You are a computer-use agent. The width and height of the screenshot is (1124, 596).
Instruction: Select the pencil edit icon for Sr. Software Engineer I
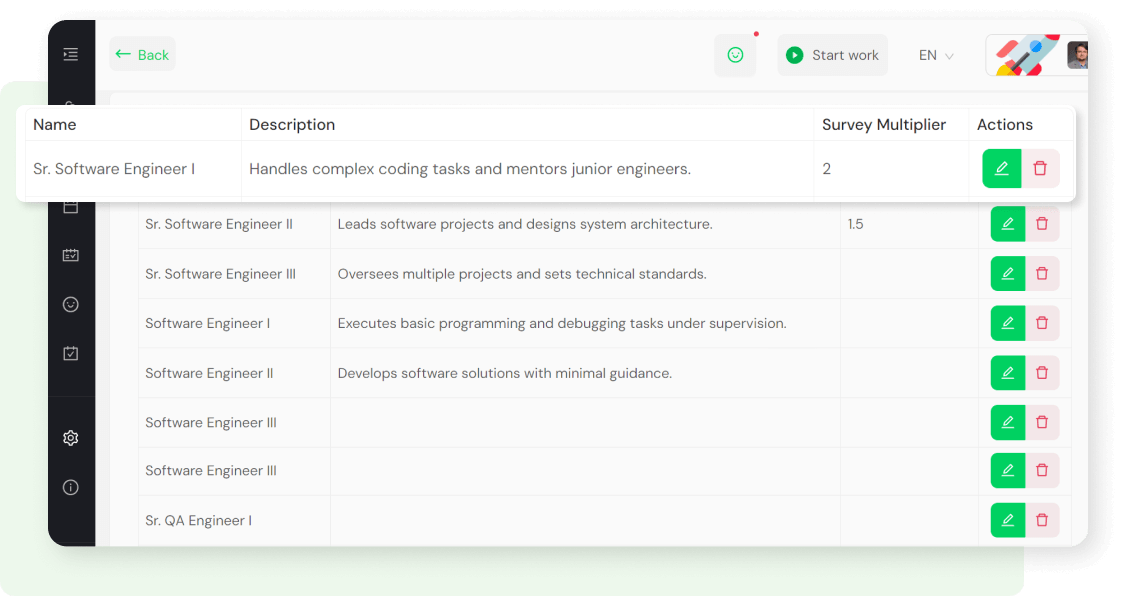[1001, 168]
